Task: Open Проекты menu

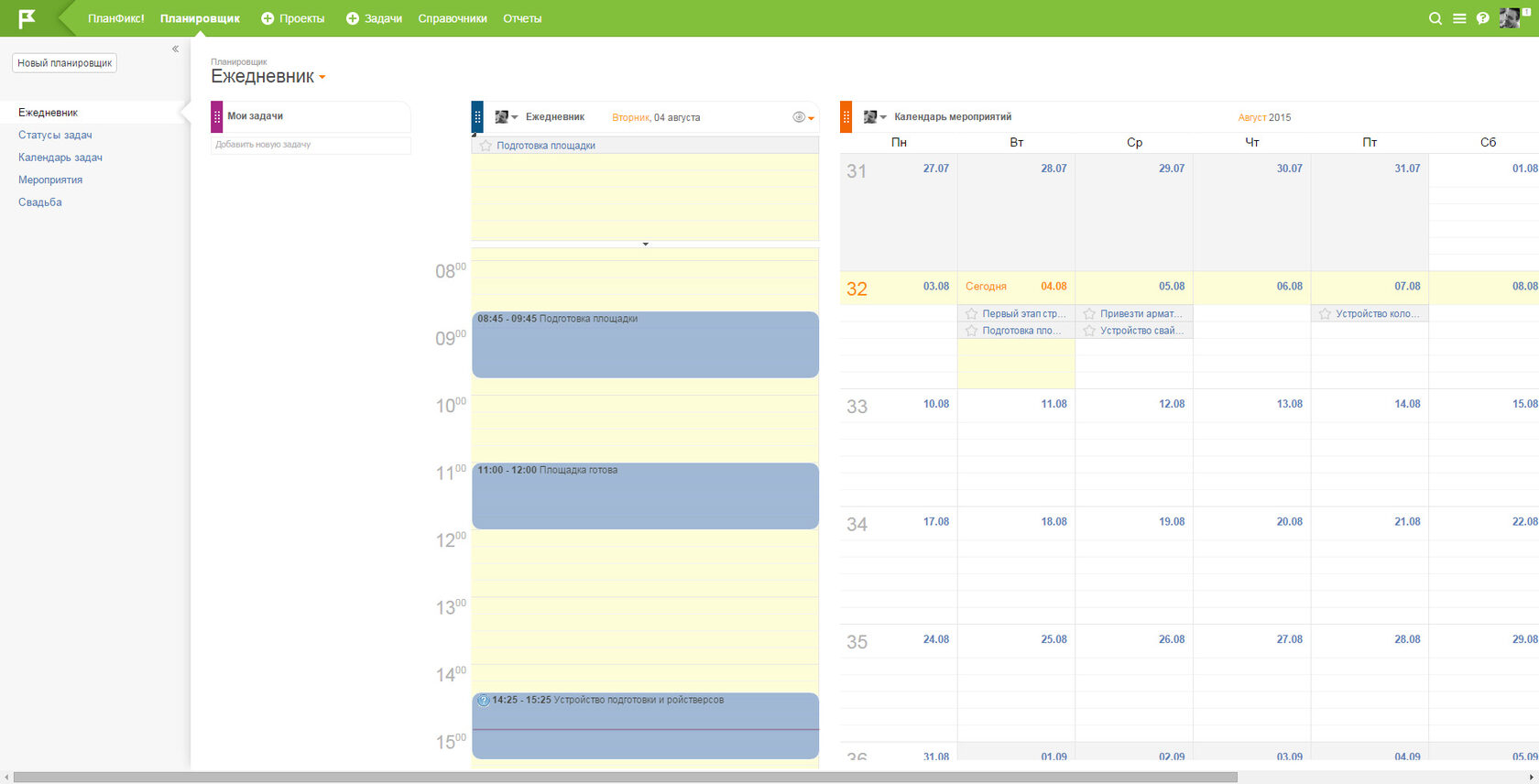Action: coord(301,18)
